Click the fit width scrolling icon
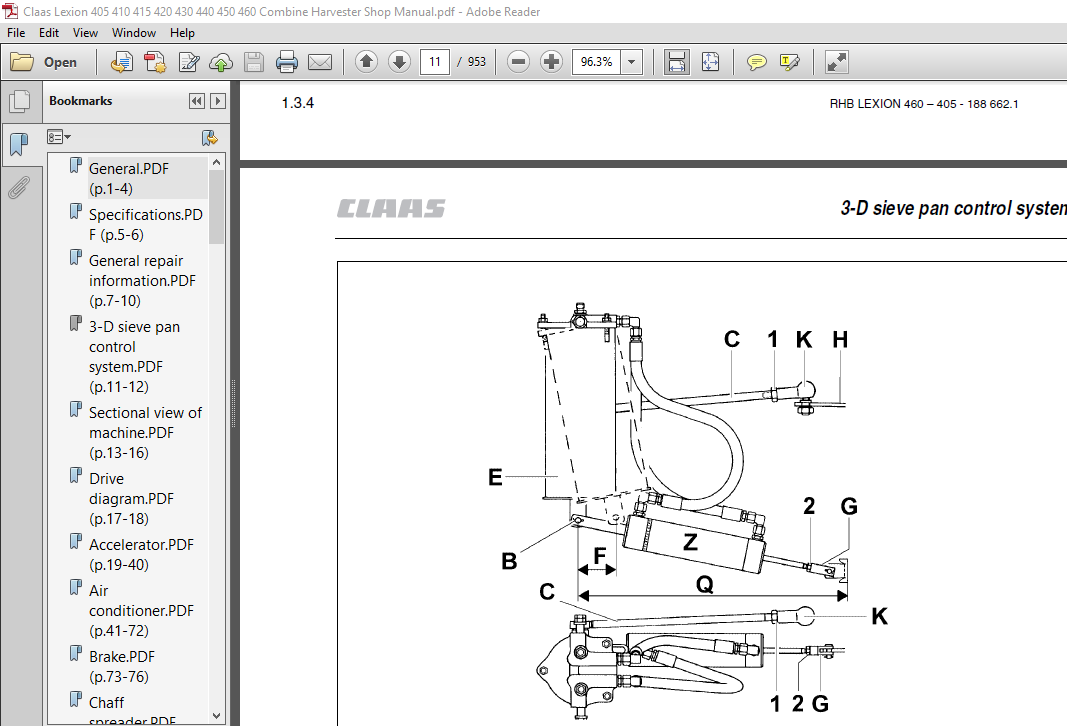1067x726 pixels. (x=676, y=62)
